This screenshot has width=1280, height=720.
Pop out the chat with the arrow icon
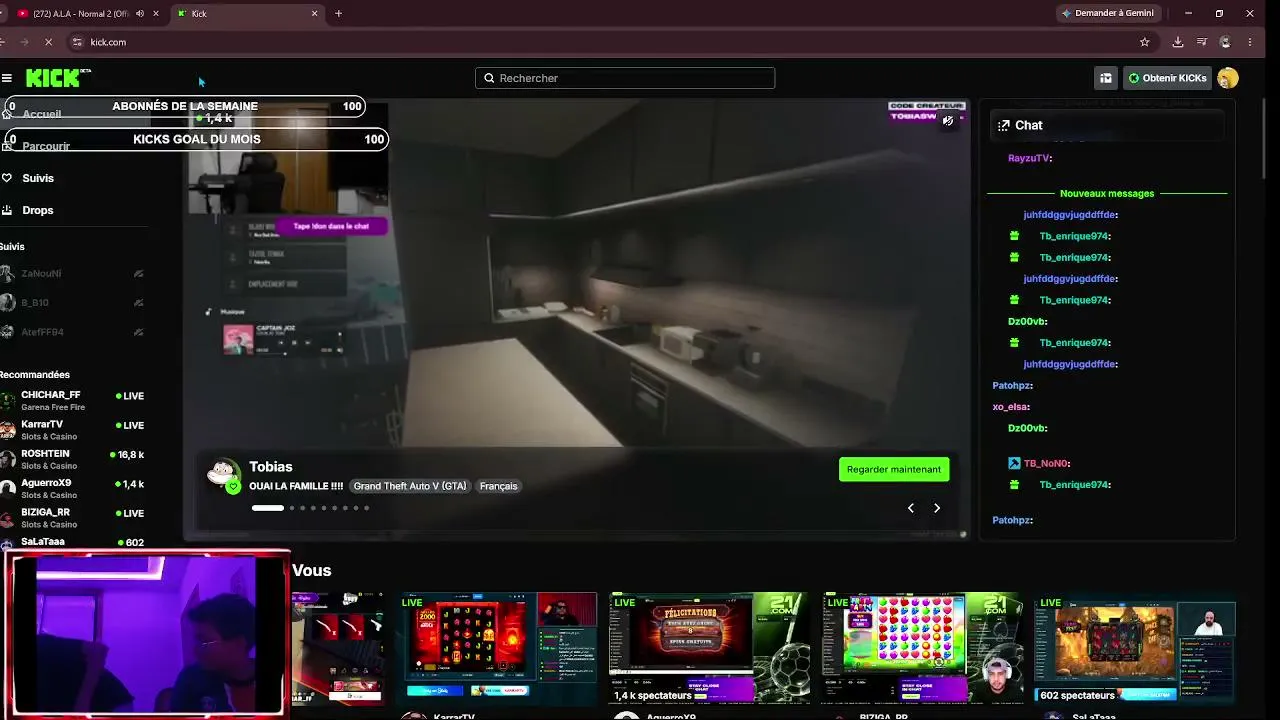pos(1003,125)
